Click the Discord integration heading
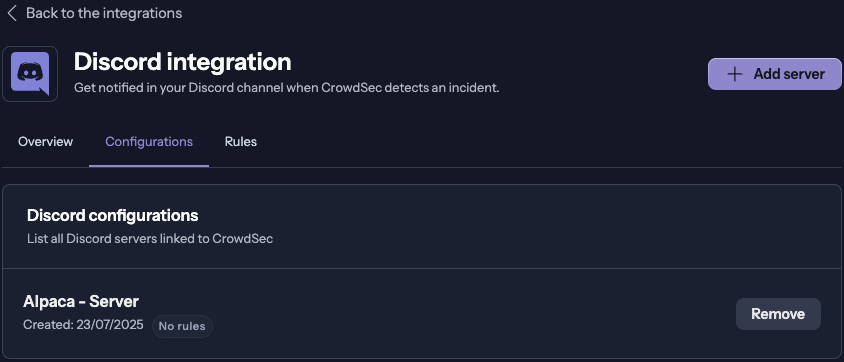Screen dimensions: 844x362 [x=182, y=62]
